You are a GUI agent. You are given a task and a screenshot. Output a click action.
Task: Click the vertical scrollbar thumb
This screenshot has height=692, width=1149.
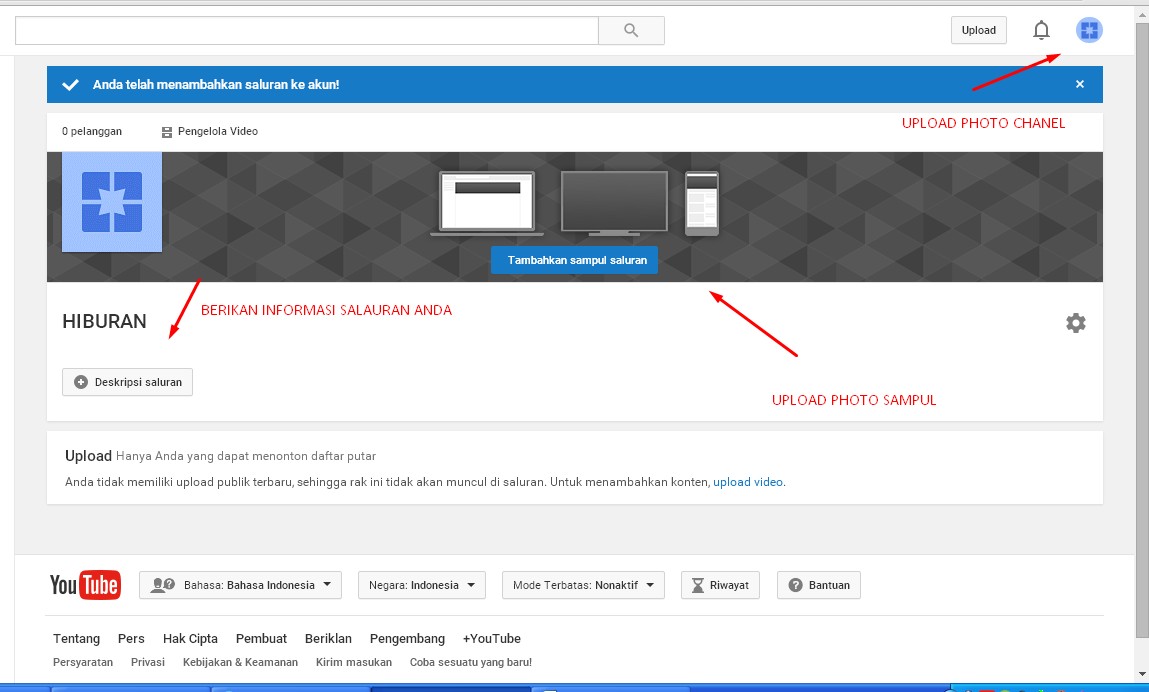click(x=1142, y=330)
